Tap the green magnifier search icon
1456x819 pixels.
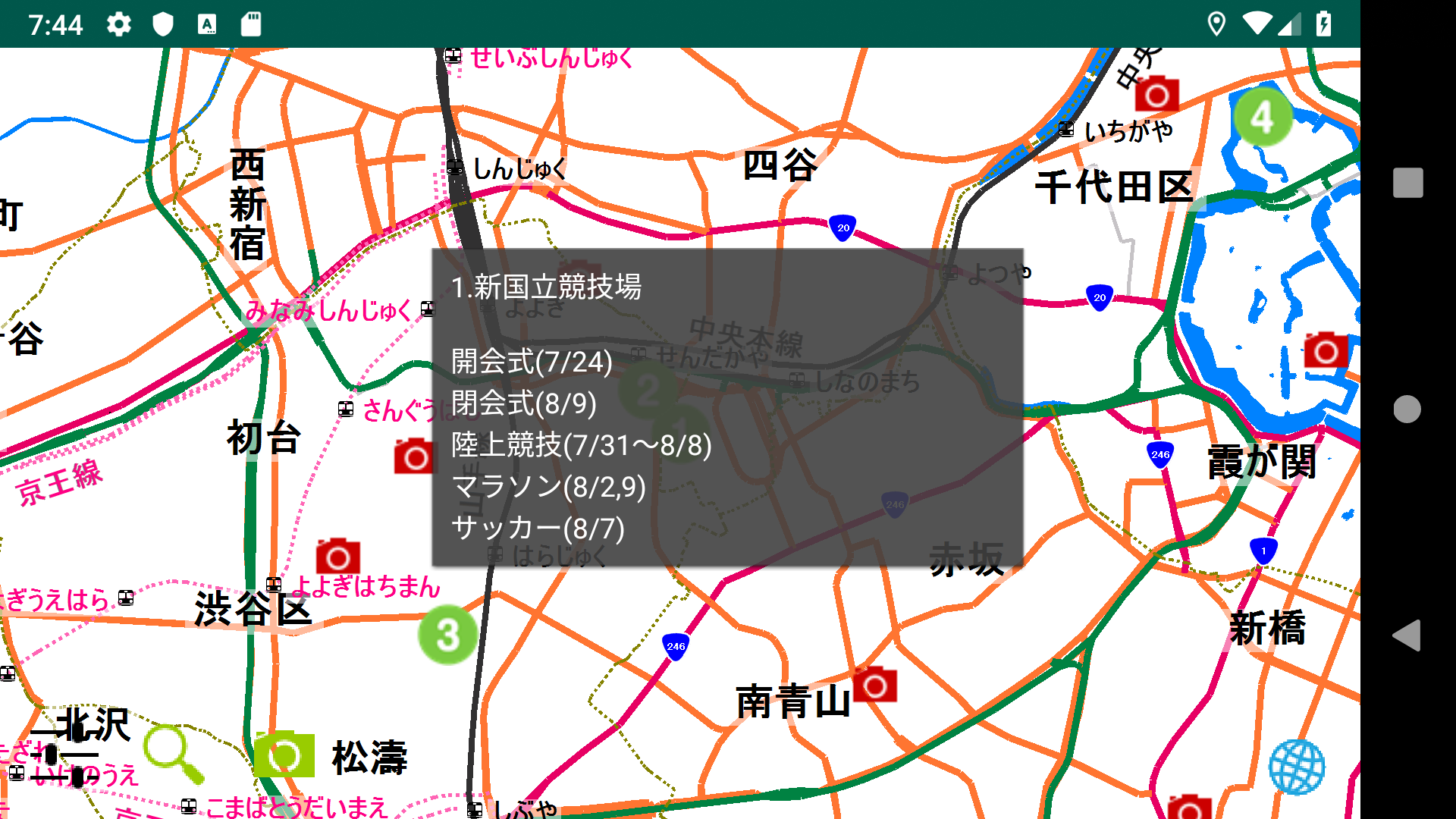point(174,754)
